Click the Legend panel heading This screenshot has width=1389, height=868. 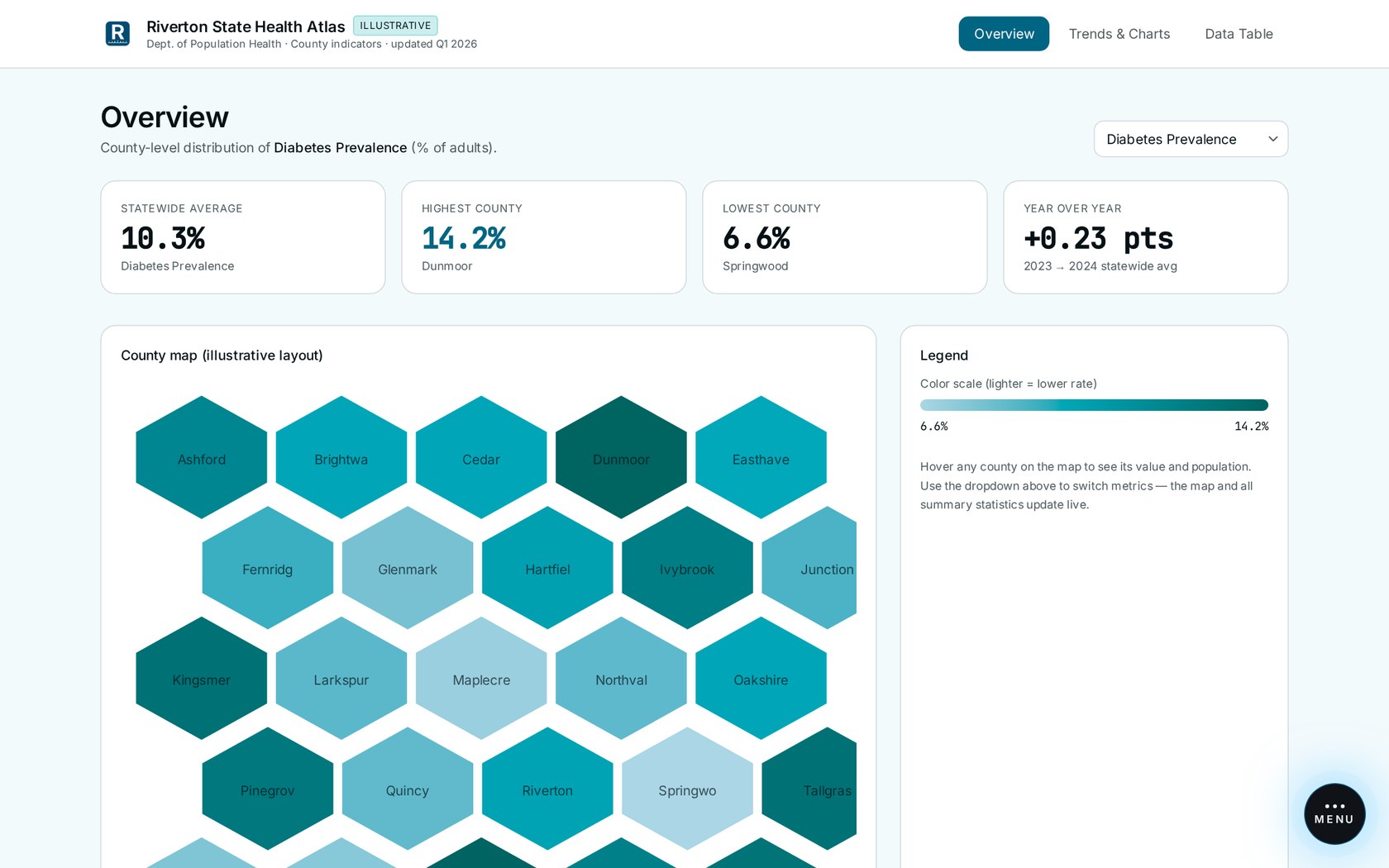coord(944,355)
